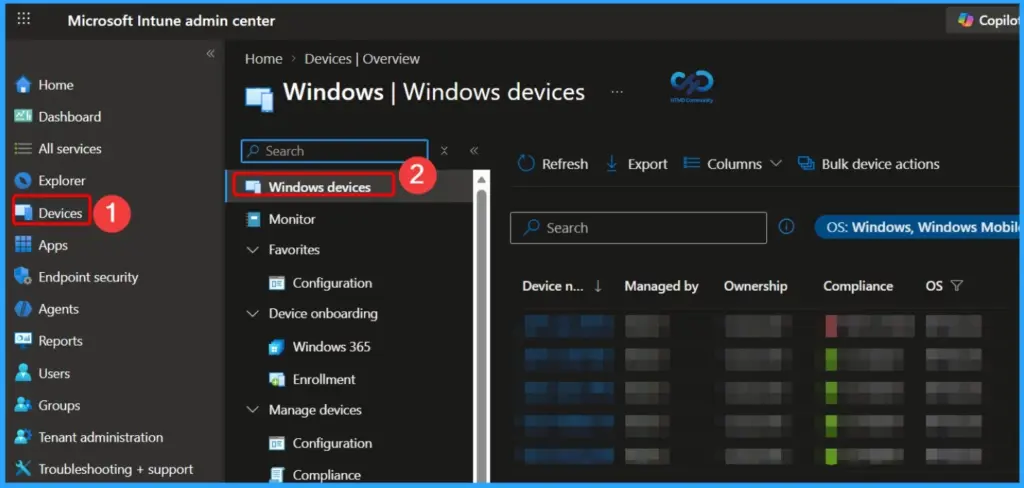Screen dimensions: 1024x488
Task: Sort by the Compliance column header
Action: click(x=857, y=286)
